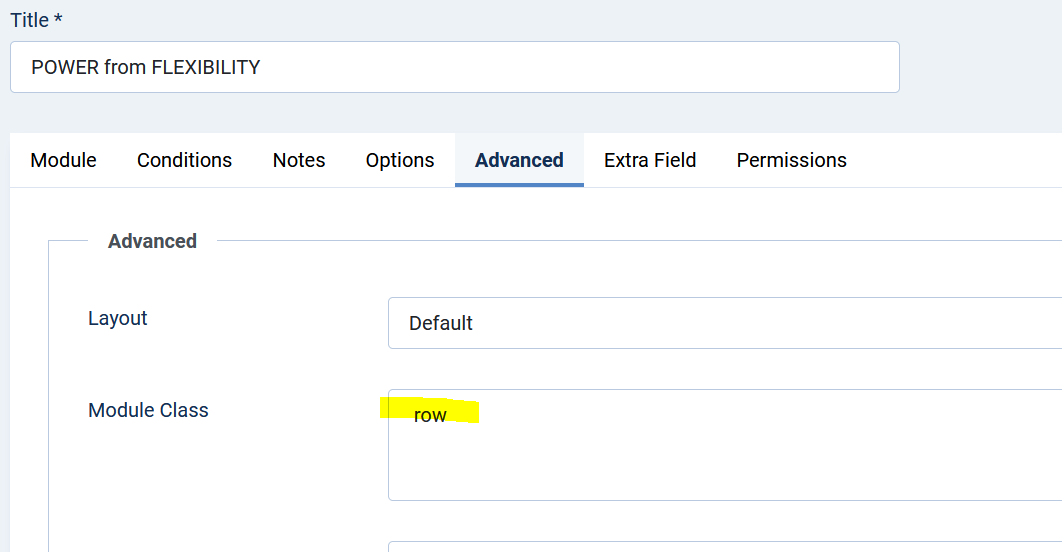Click the active Advanced tab
The image size is (1062, 552).
coord(519,160)
